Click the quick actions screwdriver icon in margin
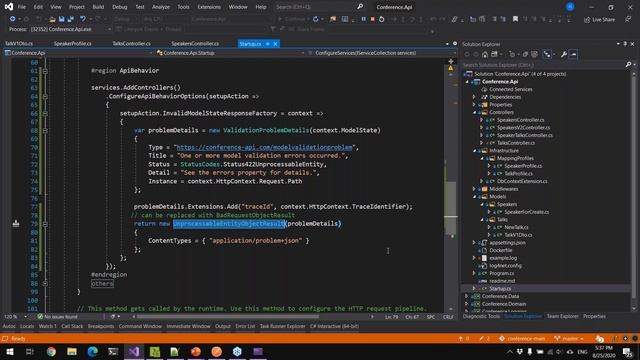Viewport: 640px width, 360px height. (x=16, y=223)
